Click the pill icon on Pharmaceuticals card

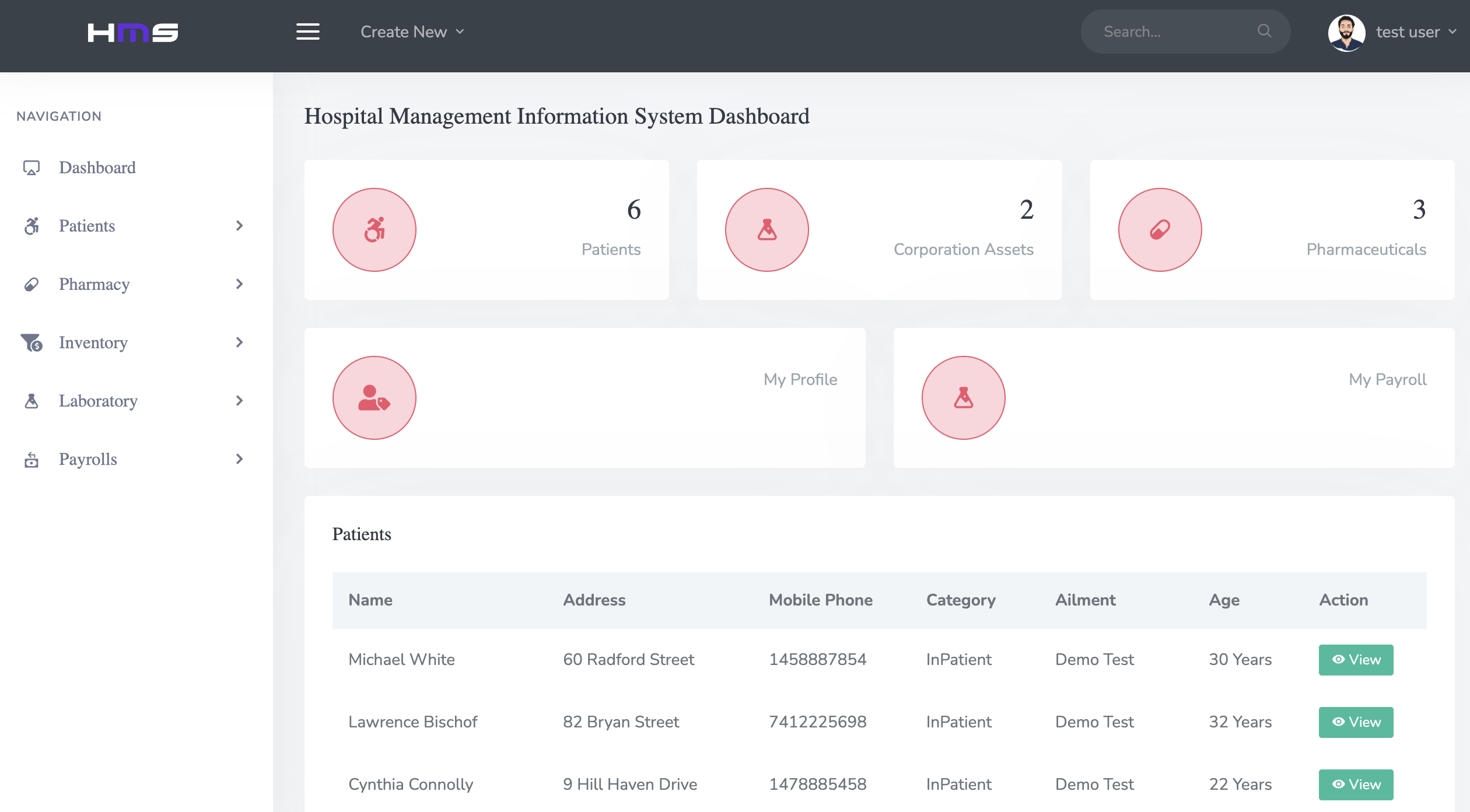point(1160,229)
